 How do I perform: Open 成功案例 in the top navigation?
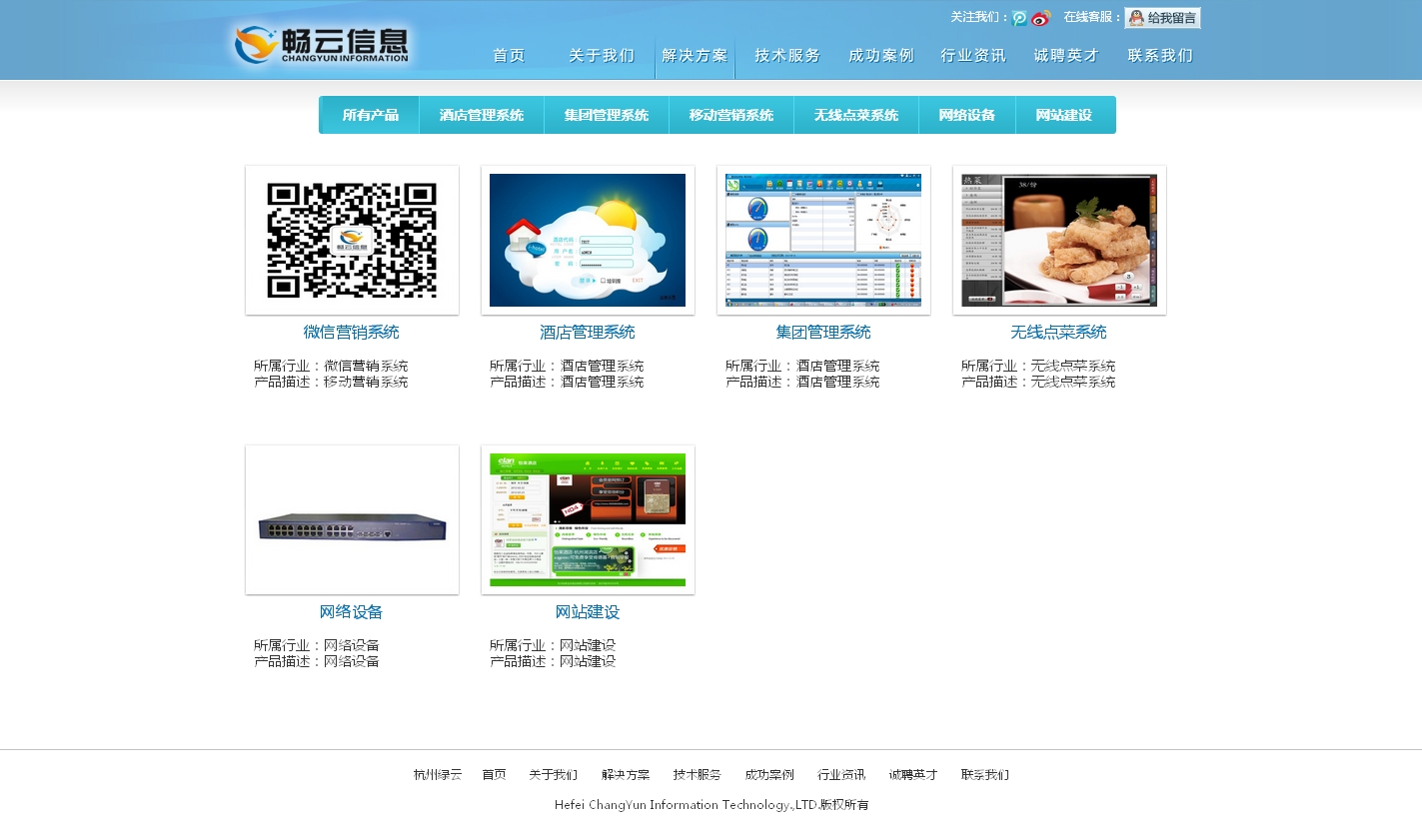coord(880,56)
